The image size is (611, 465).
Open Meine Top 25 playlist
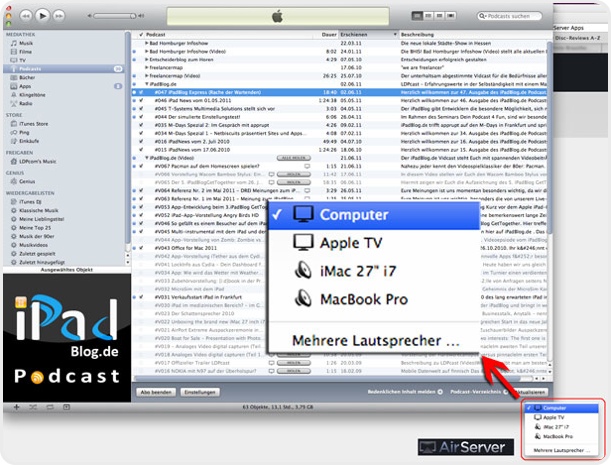click(x=35, y=228)
